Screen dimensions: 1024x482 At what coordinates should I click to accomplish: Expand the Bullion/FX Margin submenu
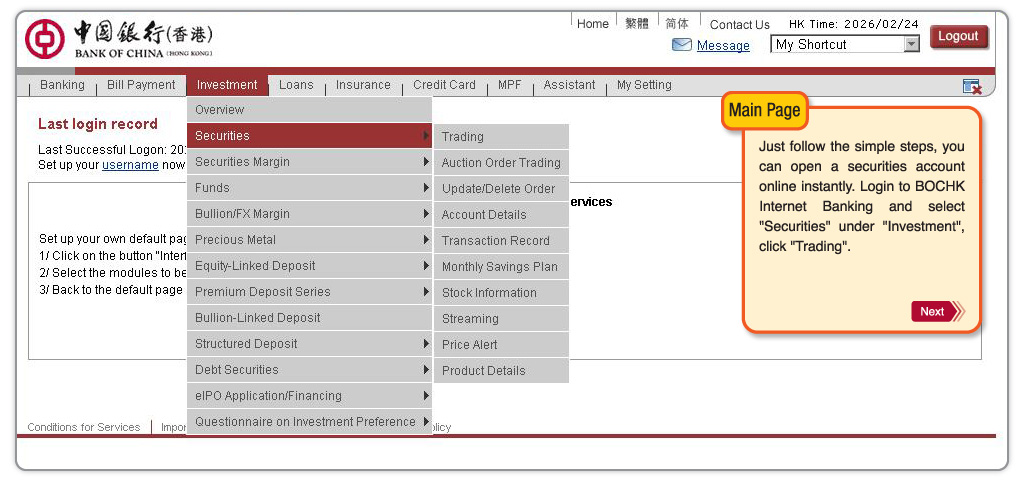(x=309, y=214)
